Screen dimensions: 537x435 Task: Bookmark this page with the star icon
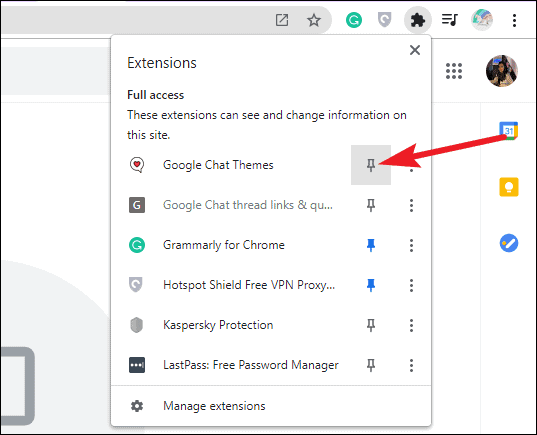[313, 20]
